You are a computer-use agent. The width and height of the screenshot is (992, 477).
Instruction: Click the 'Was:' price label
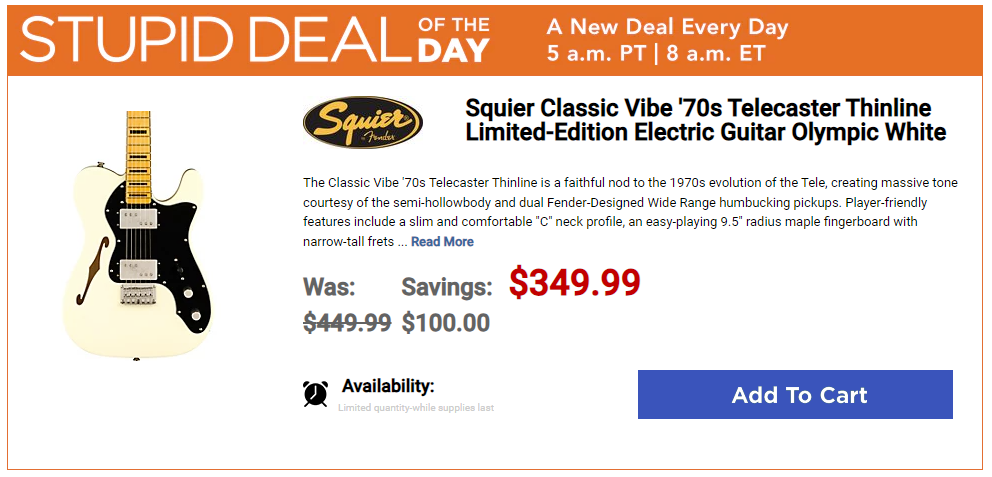click(x=329, y=287)
